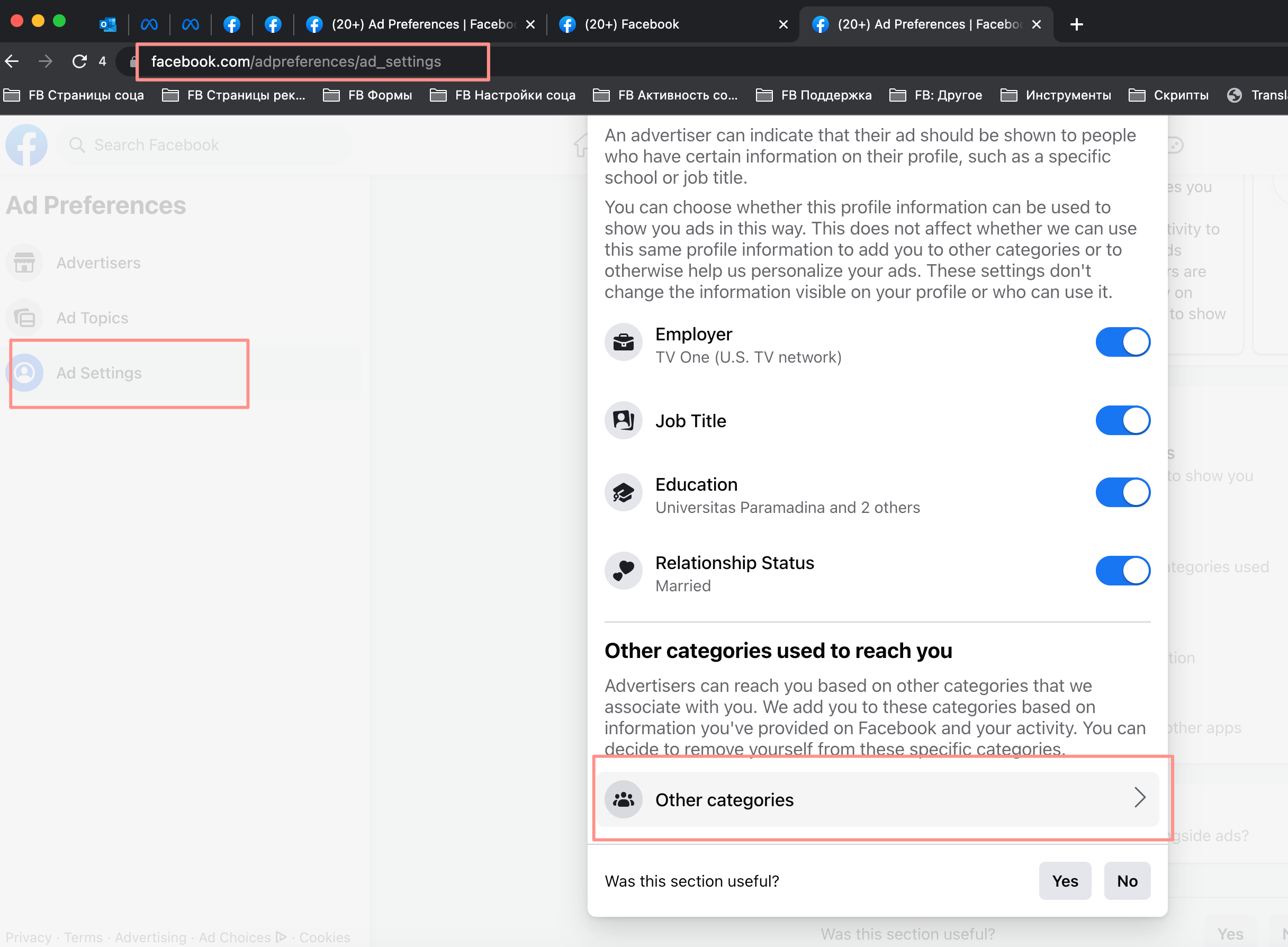
Task: Answer Yes to section useful question
Action: (x=1065, y=881)
